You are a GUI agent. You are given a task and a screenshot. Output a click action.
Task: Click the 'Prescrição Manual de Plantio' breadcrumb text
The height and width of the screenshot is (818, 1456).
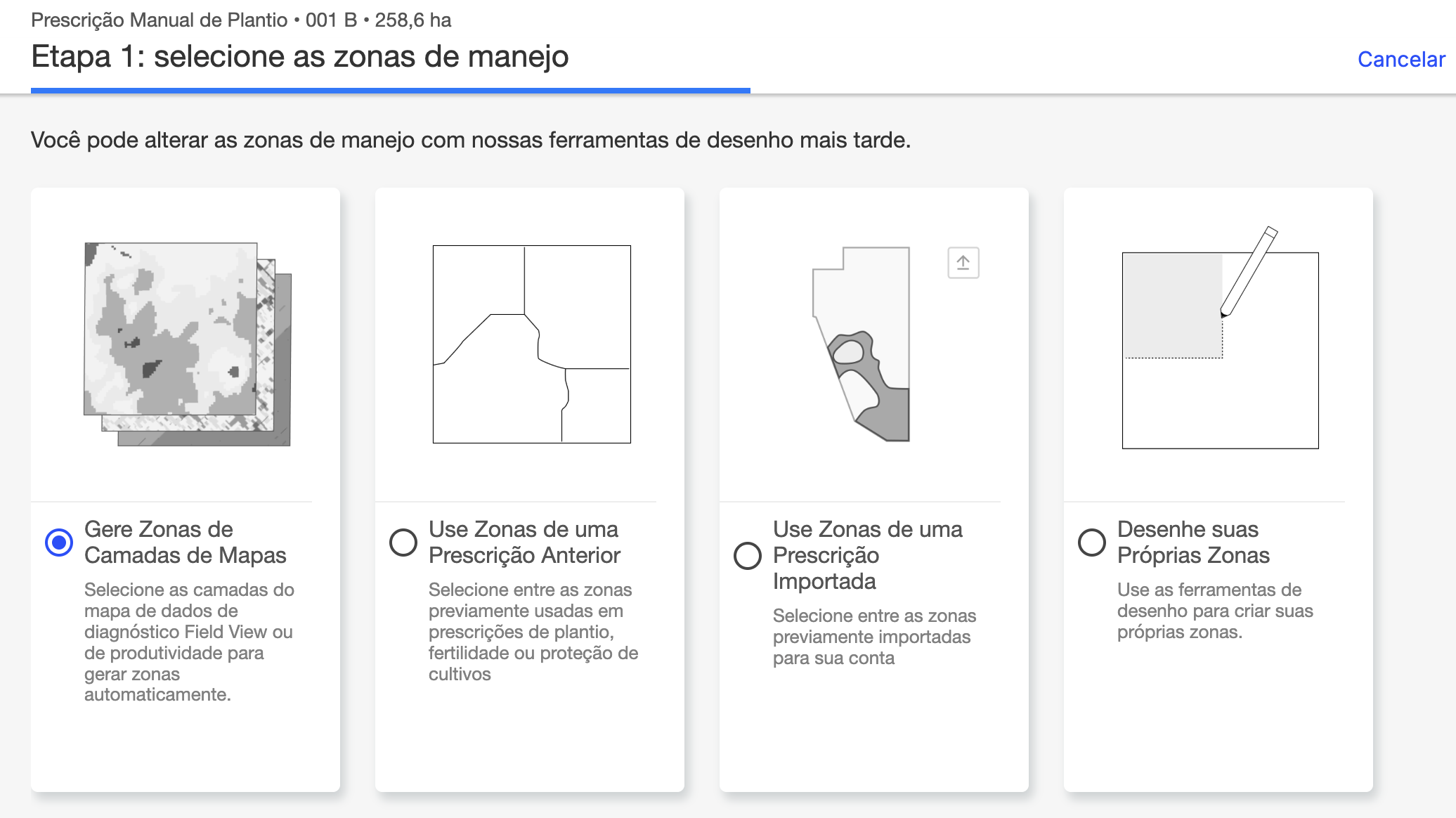[160, 20]
